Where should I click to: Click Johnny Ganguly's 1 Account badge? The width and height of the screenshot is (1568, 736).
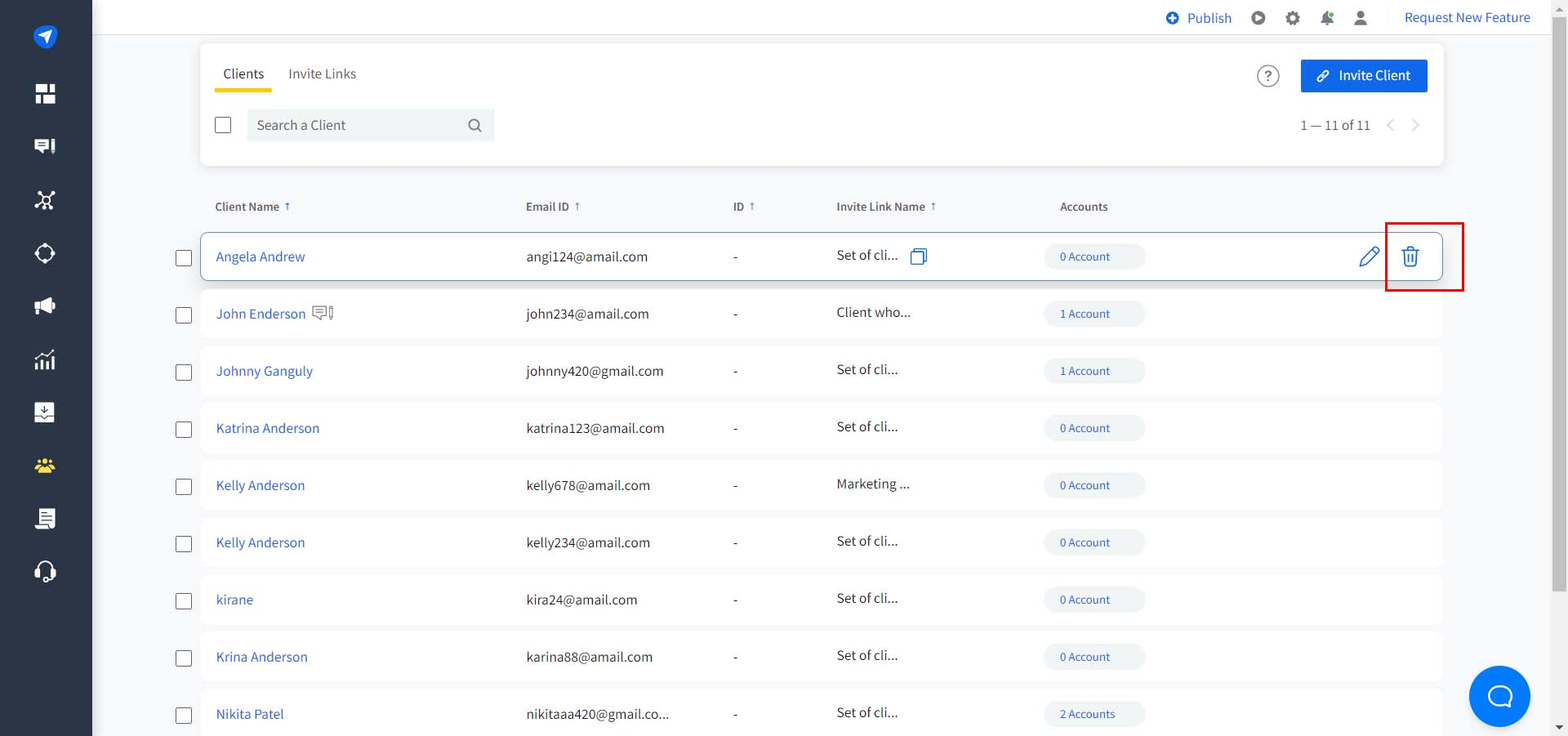(1094, 371)
